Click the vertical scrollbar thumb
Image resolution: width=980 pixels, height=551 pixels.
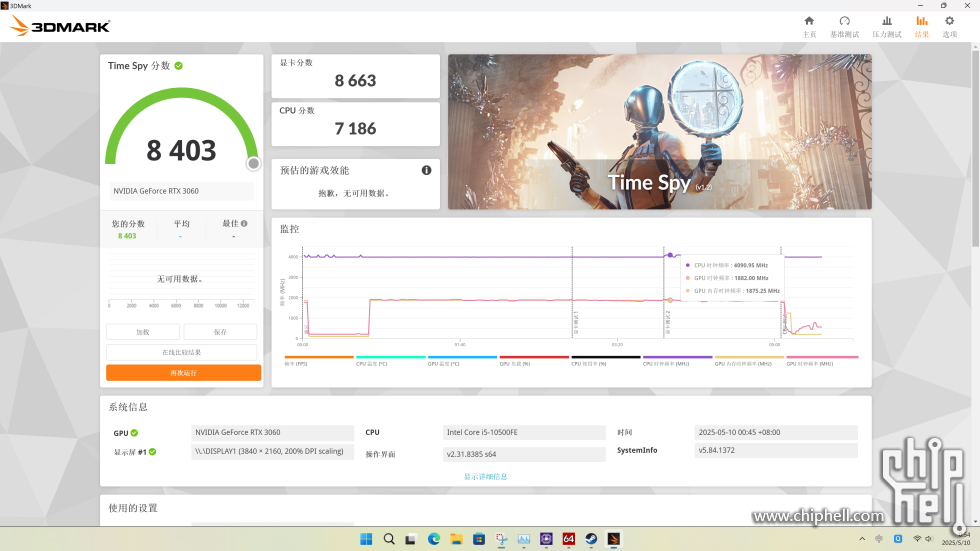[975, 149]
